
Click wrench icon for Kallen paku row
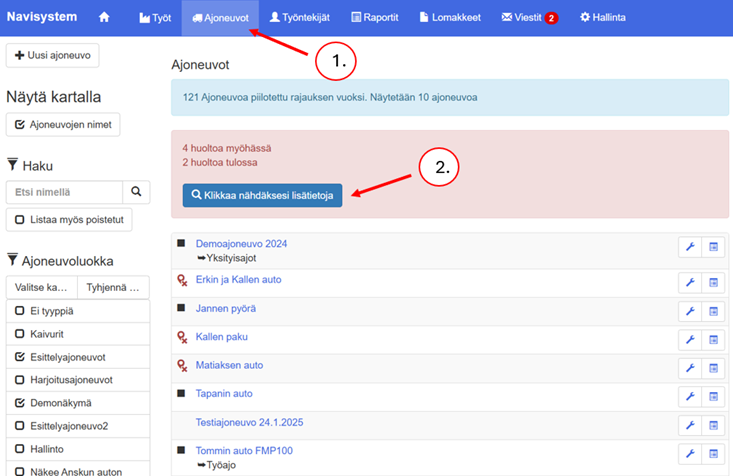pyautogui.click(x=689, y=340)
